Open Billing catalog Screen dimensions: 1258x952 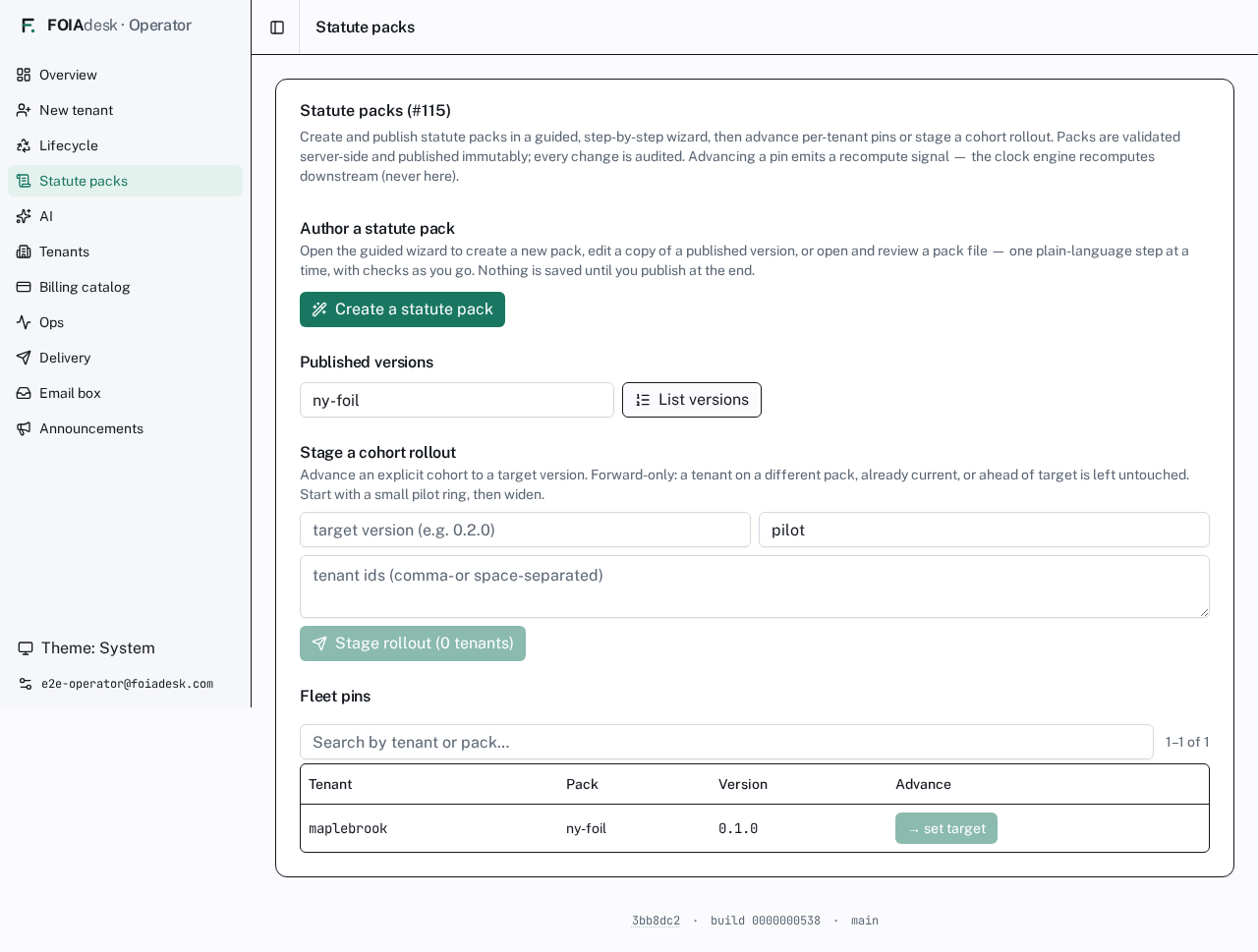tap(125, 287)
